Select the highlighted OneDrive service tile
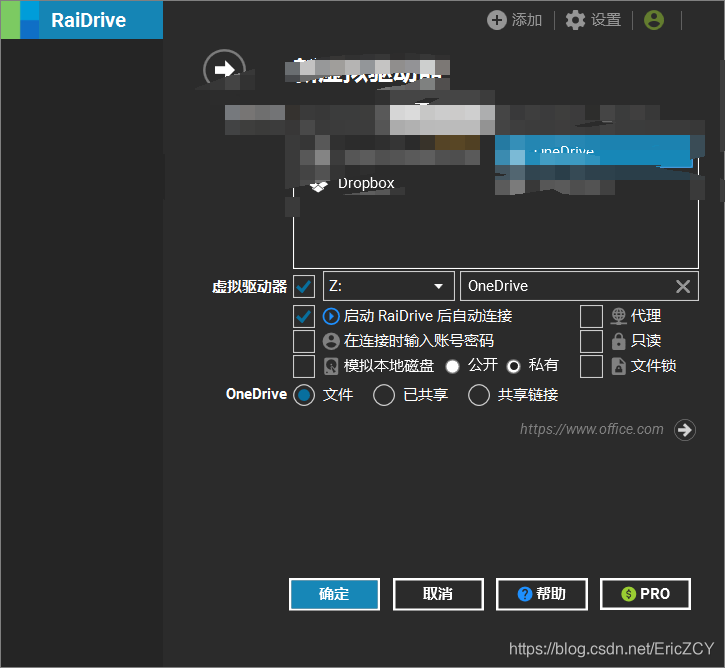 click(593, 151)
